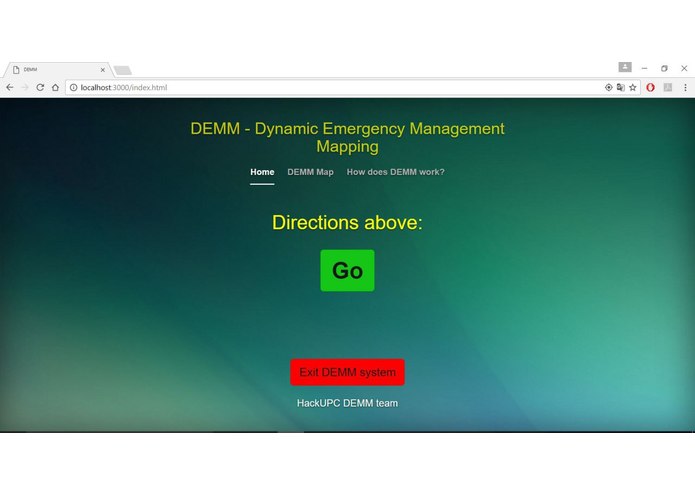Close the DEMM browser tab

coord(102,70)
